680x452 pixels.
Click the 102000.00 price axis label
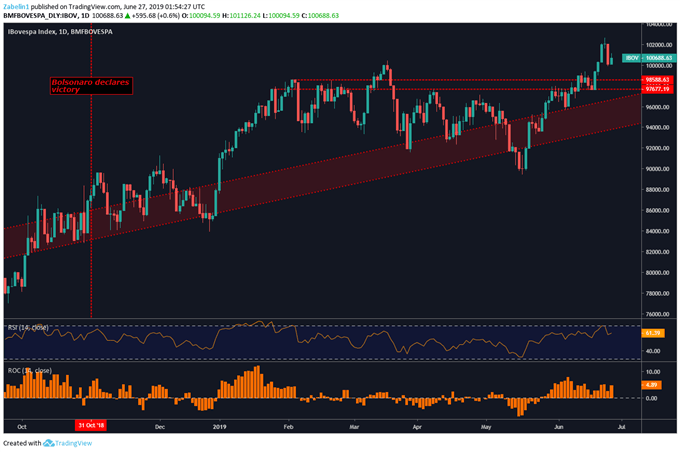(659, 45)
